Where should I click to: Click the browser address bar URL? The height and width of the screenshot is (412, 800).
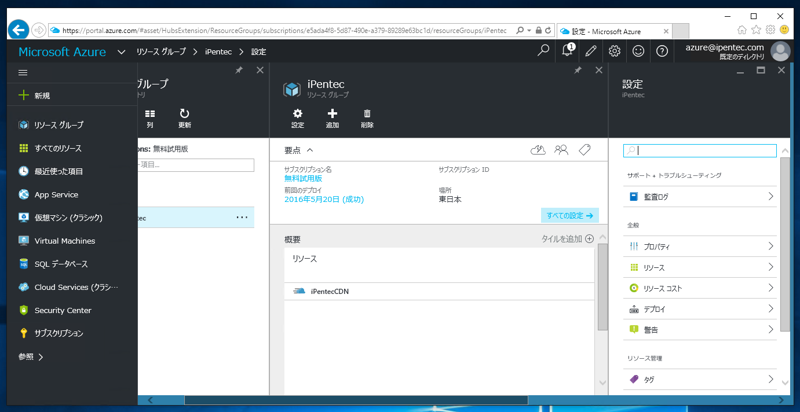pyautogui.click(x=284, y=31)
